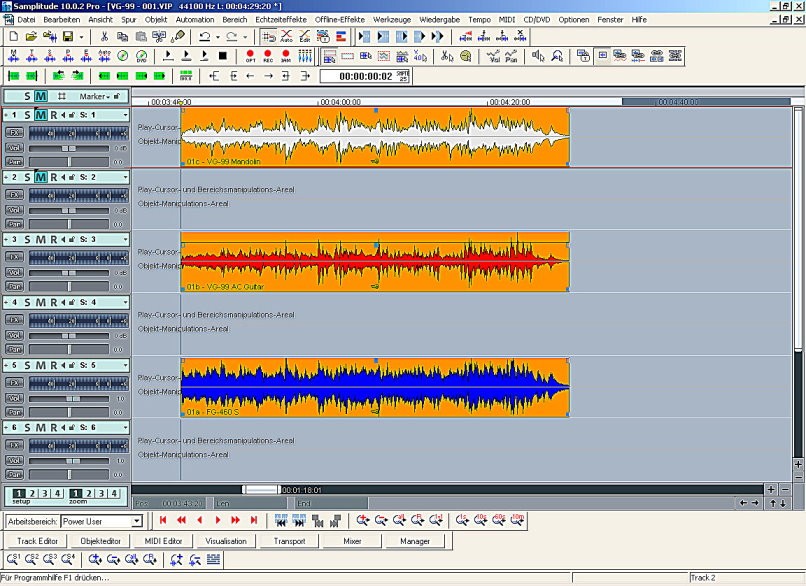
Task: Unmute track 2 with its M button
Action: [x=41, y=177]
